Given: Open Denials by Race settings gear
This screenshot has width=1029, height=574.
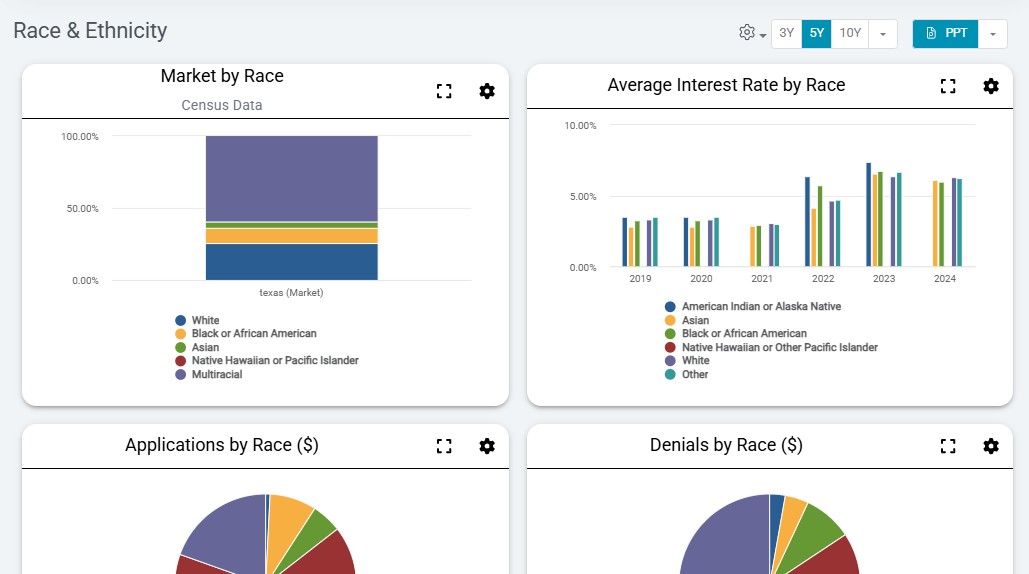Looking at the screenshot, I should [991, 446].
